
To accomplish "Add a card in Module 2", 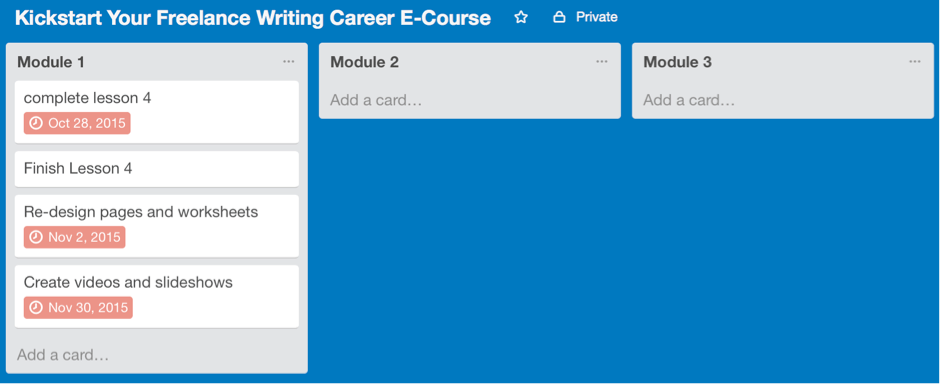I will tap(376, 100).
